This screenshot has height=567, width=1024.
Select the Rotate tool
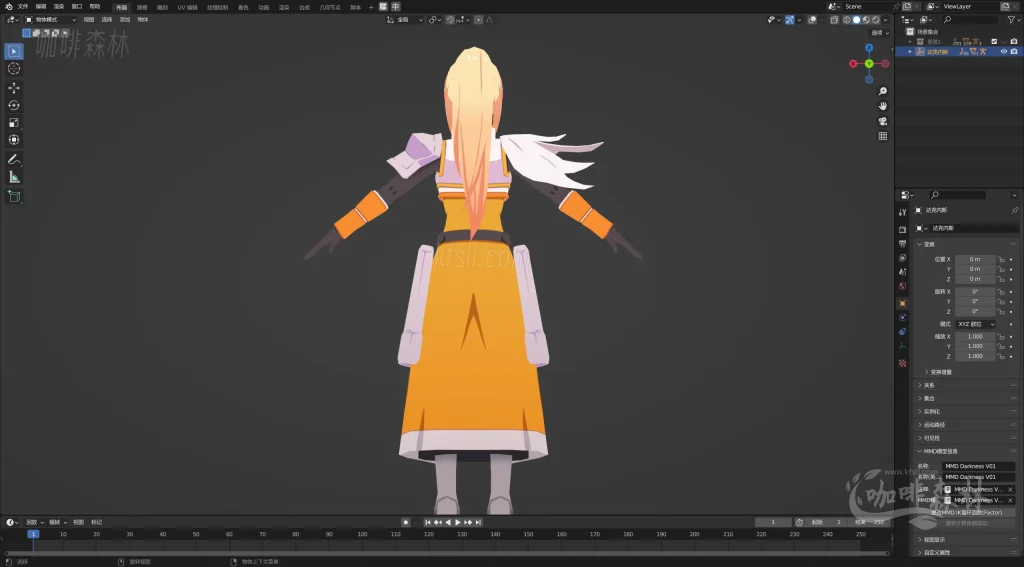[14, 105]
